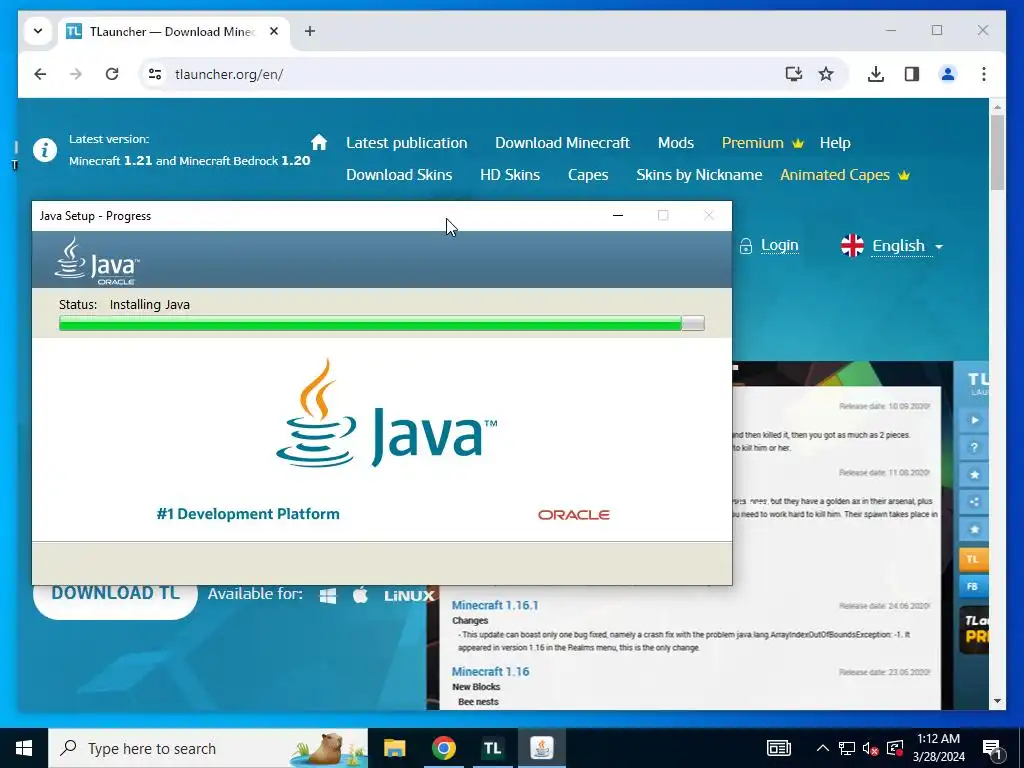Click the LINUX platform logo
Screen dimensions: 1024x768
pos(409,596)
